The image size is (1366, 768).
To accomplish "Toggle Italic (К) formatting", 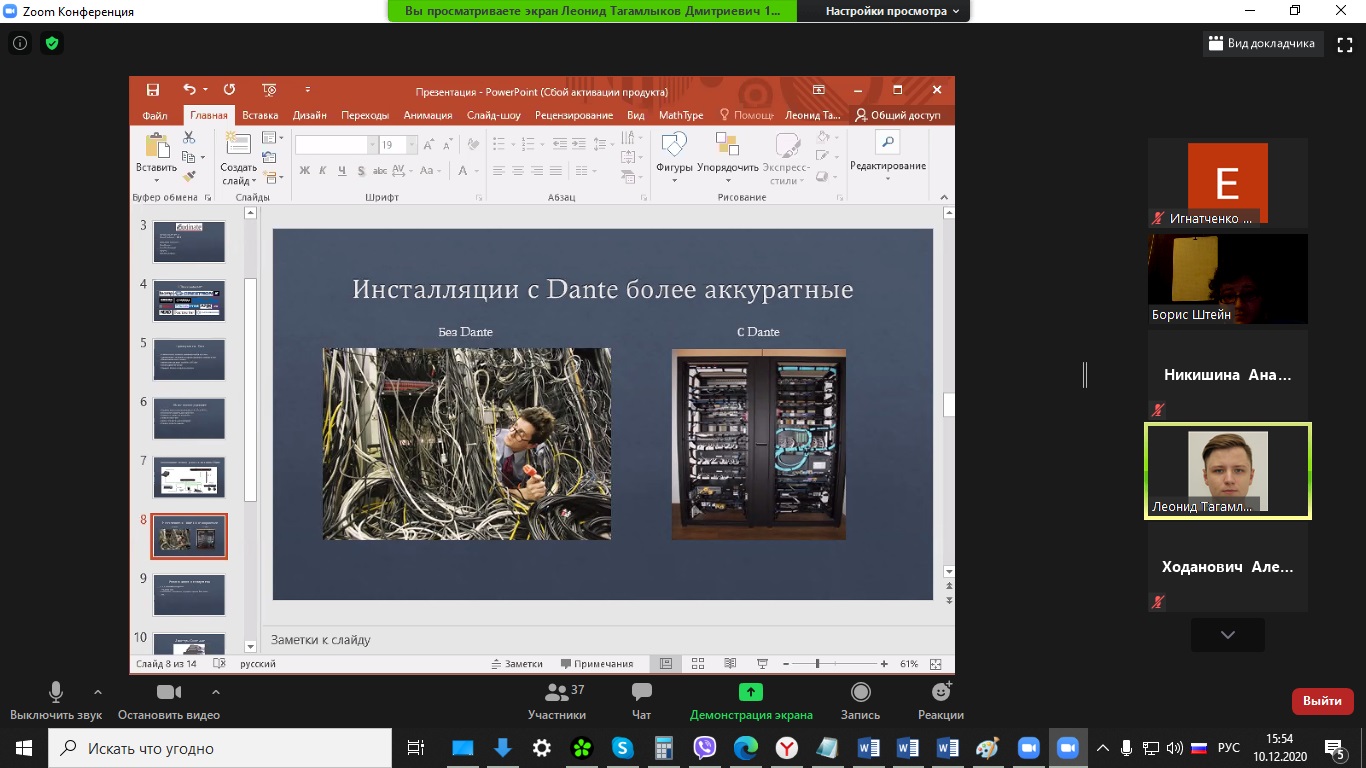I will 324,171.
